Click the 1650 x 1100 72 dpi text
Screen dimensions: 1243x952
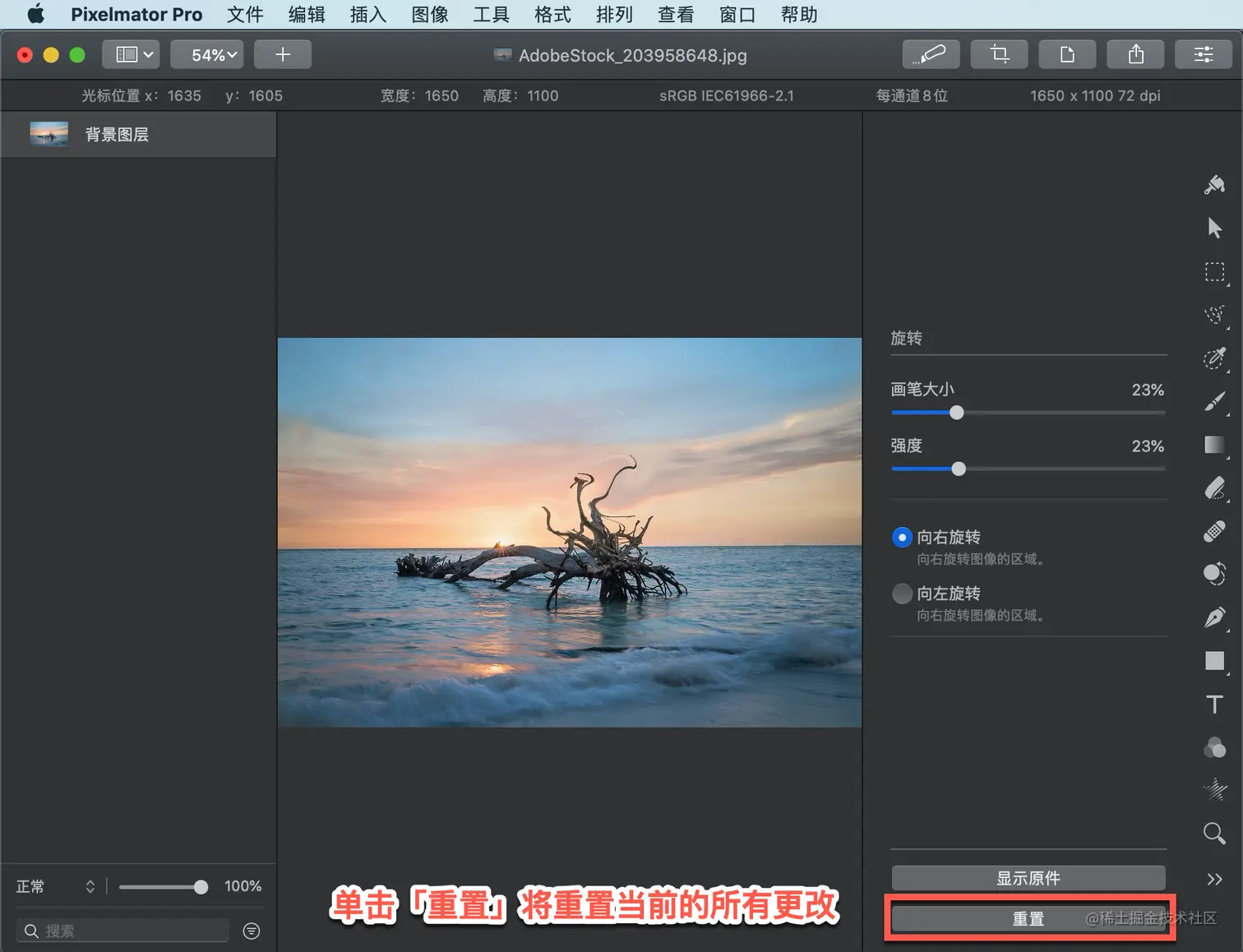pyautogui.click(x=1095, y=95)
